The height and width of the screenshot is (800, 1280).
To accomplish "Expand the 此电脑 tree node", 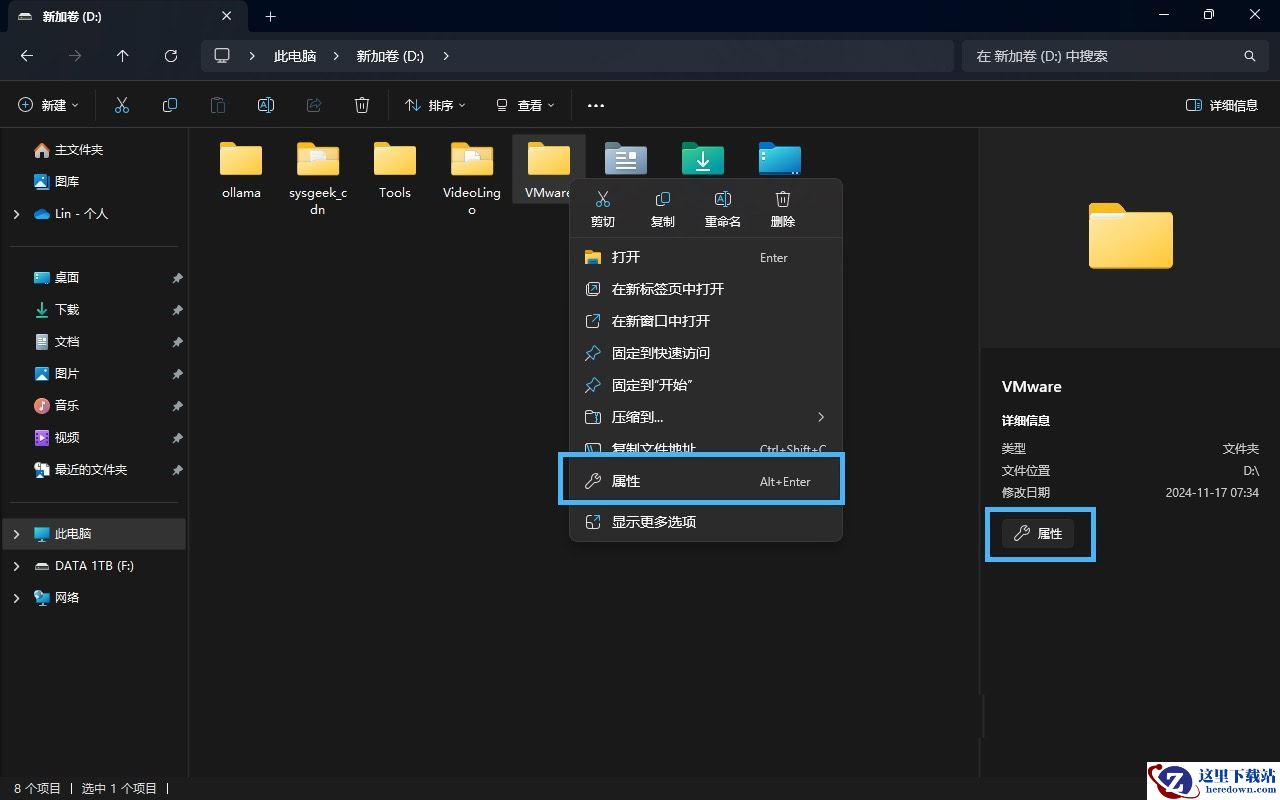I will point(16,534).
